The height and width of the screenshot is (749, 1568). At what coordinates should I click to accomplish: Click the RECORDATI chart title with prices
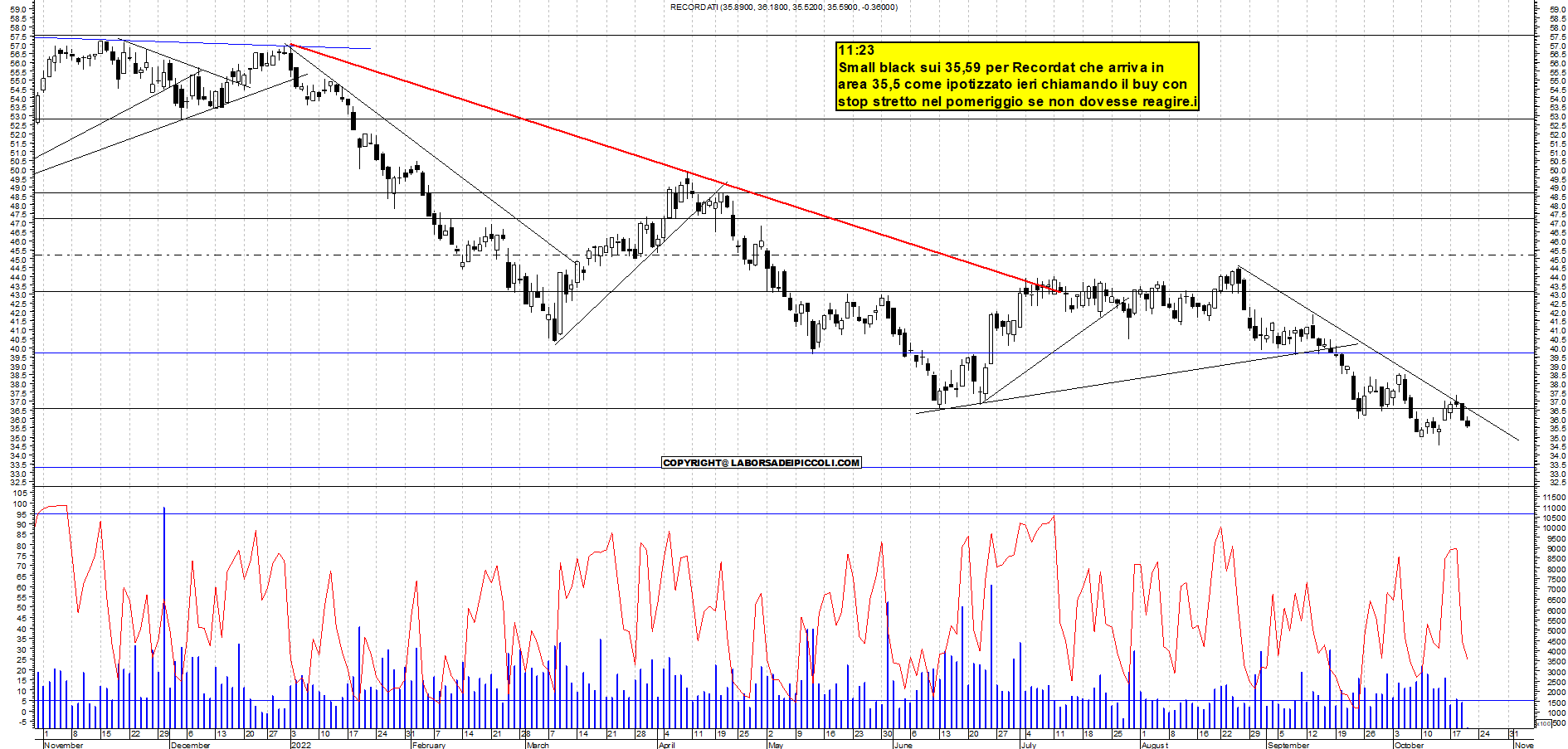tap(783, 7)
